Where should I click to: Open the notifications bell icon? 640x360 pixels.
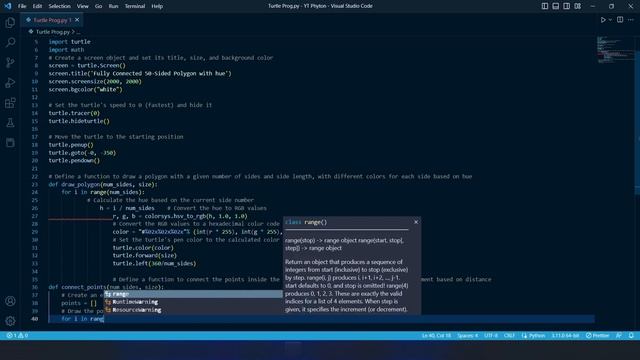(631, 336)
